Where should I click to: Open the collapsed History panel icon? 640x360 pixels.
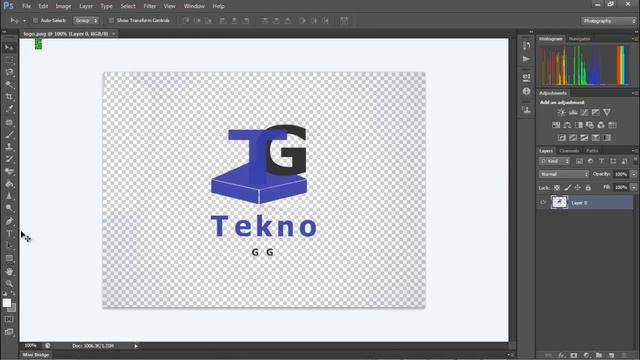click(x=527, y=46)
